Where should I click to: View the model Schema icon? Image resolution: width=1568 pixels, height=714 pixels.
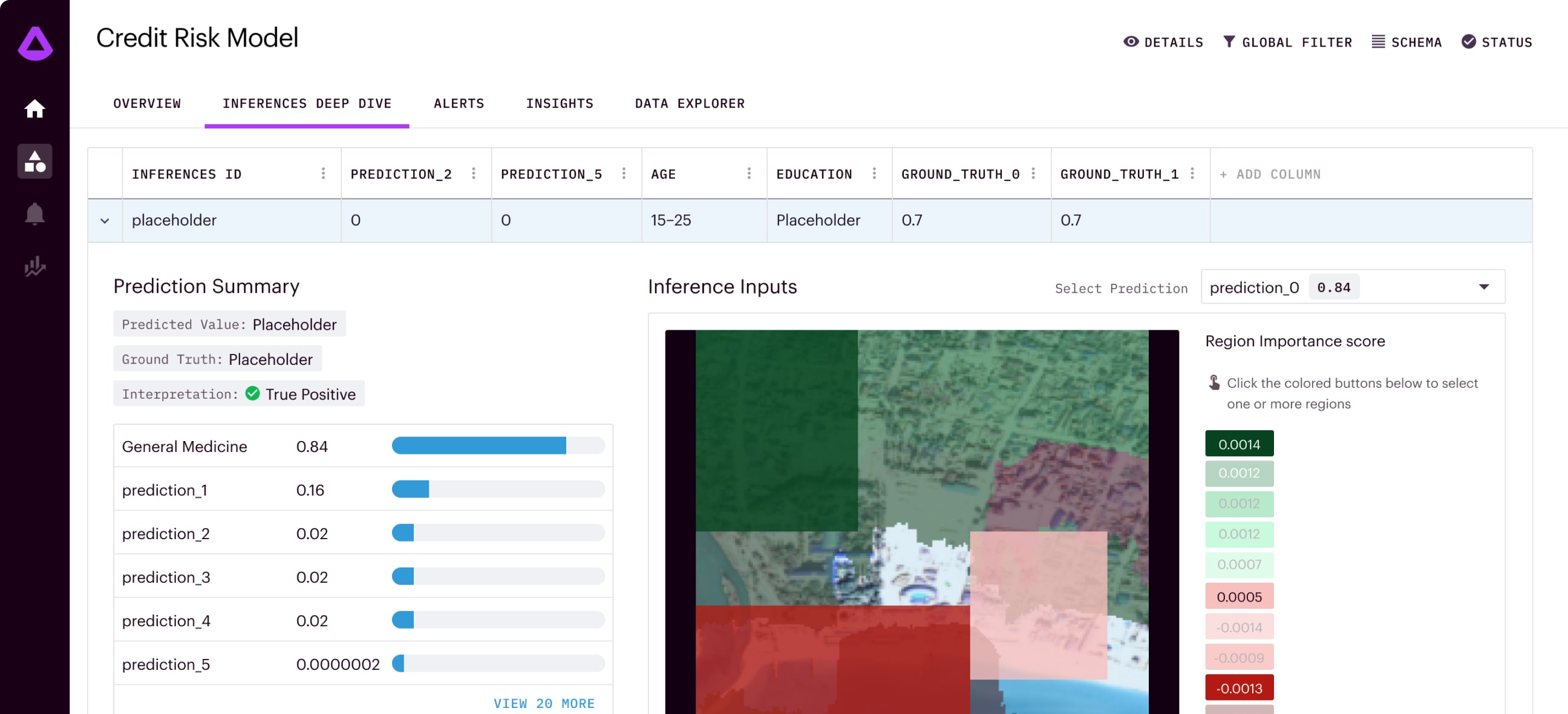pyautogui.click(x=1406, y=41)
